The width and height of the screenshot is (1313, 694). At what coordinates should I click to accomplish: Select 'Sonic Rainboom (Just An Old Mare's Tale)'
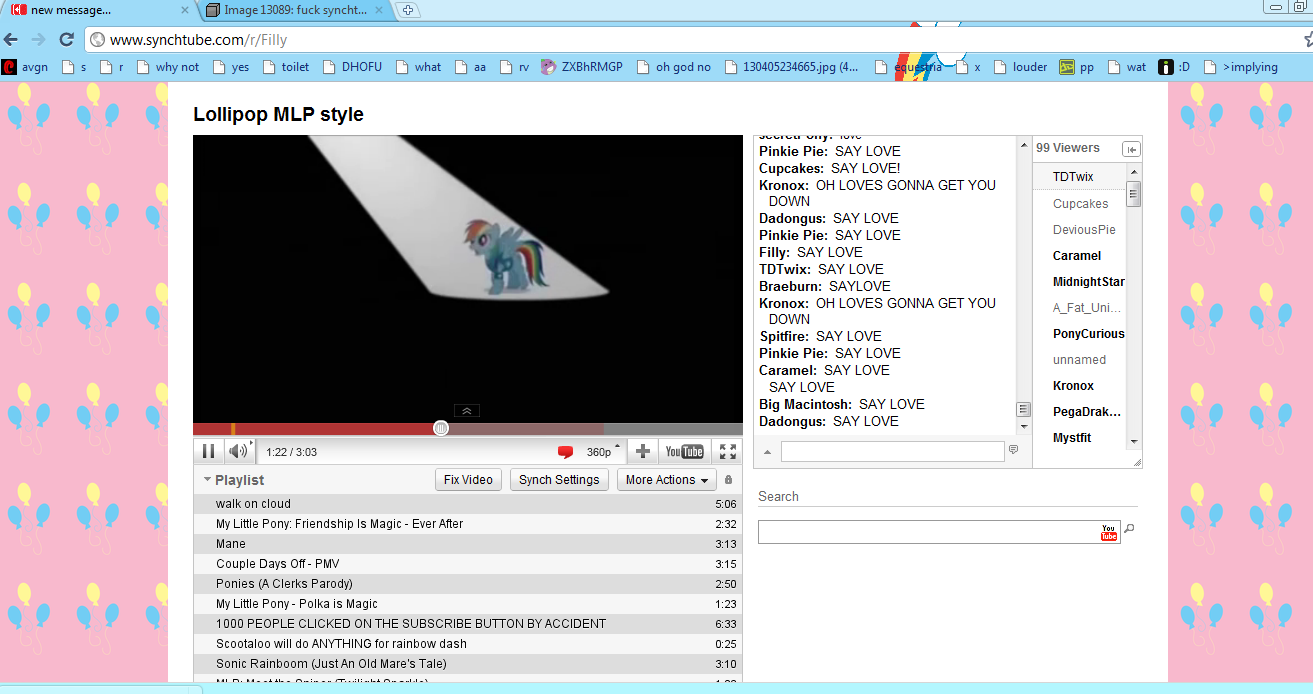pyautogui.click(x=467, y=664)
